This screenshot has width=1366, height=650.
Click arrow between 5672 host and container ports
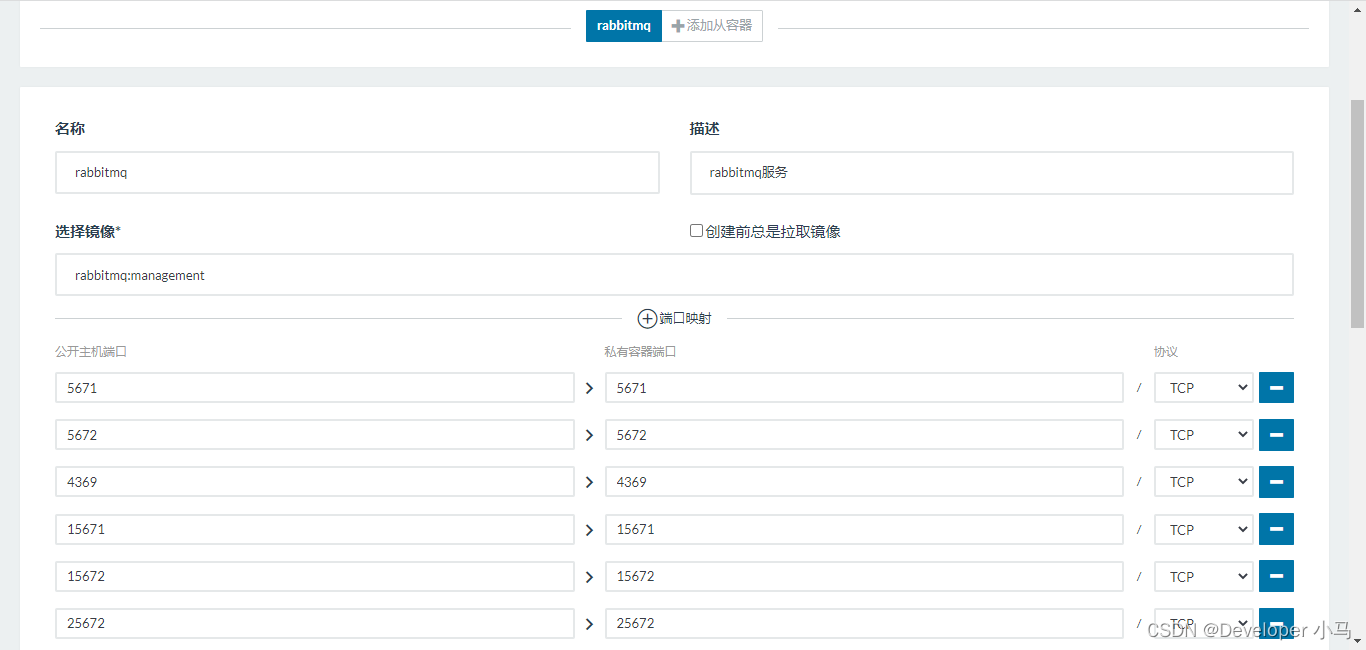[589, 435]
